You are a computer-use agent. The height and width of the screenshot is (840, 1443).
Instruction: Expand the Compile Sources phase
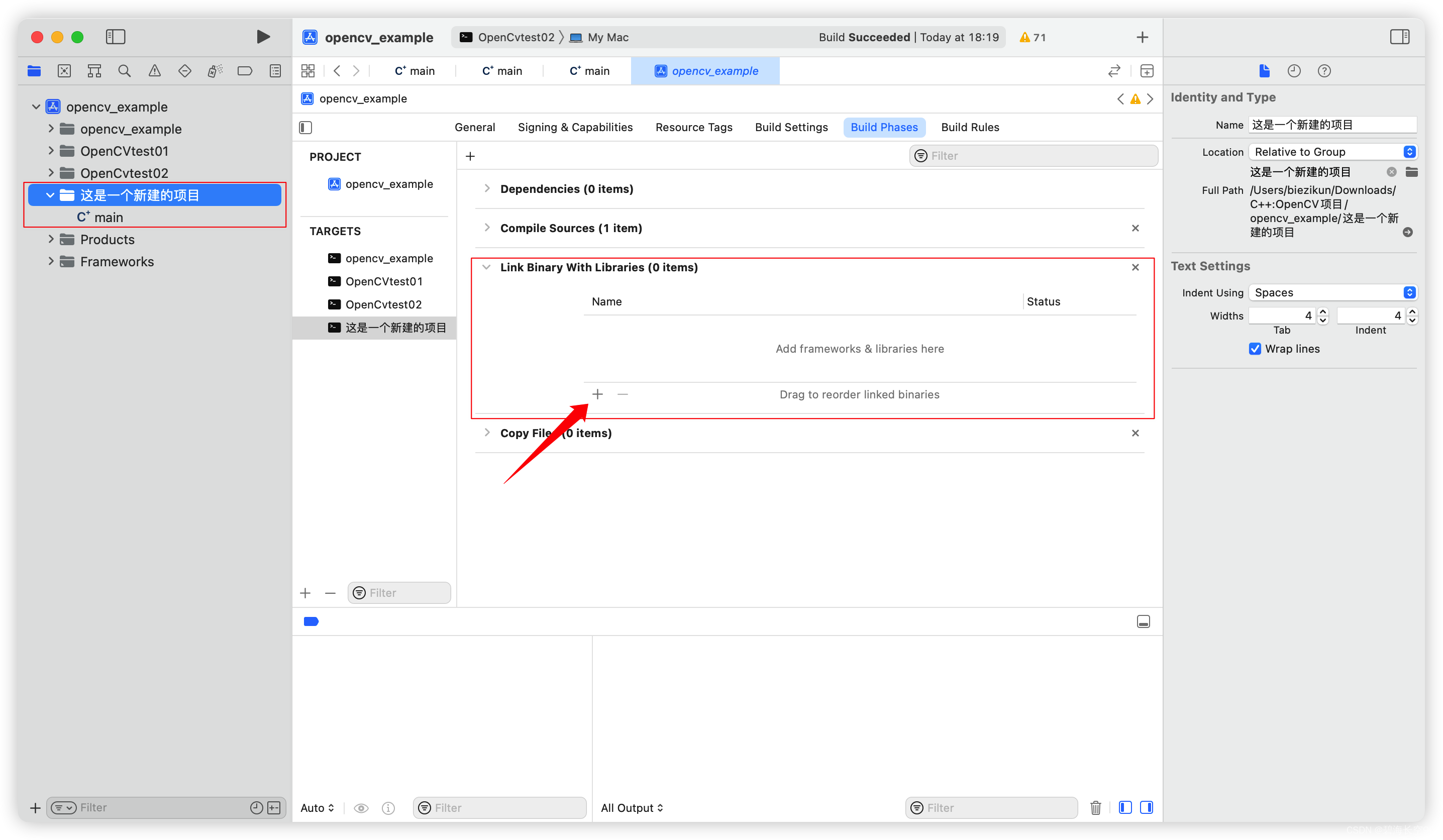tap(487, 228)
